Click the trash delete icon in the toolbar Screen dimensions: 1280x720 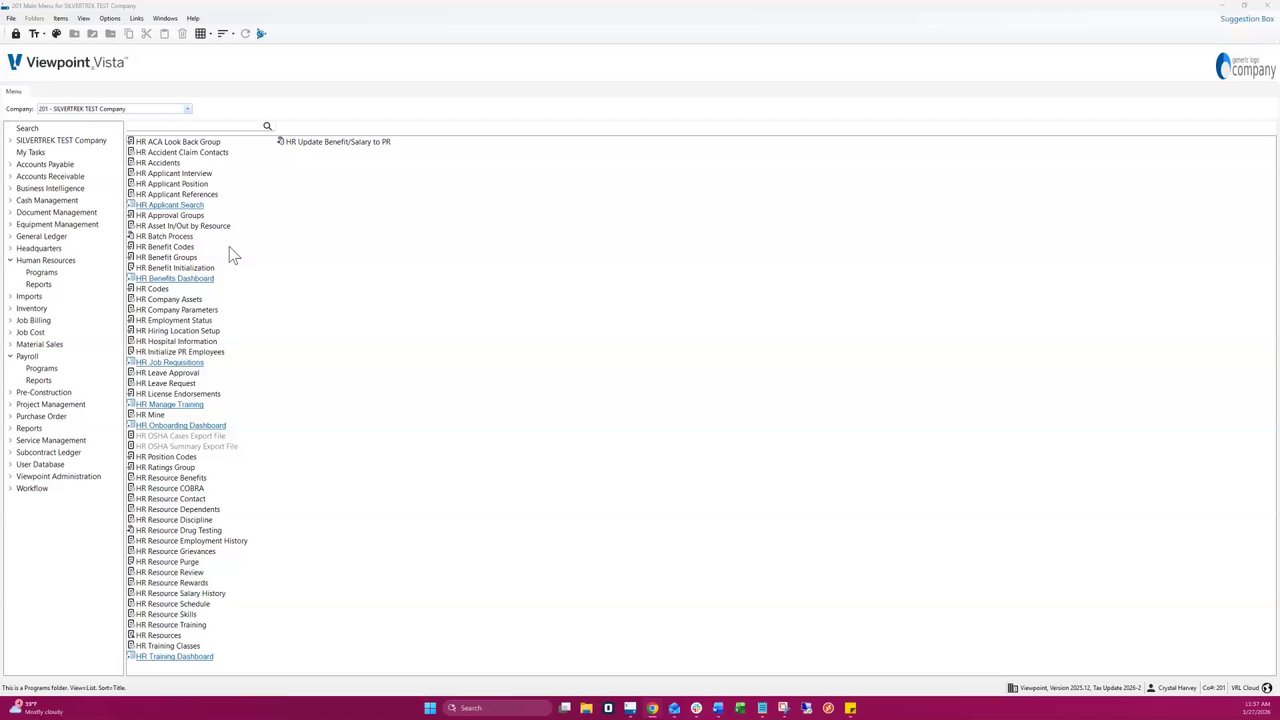(x=182, y=34)
